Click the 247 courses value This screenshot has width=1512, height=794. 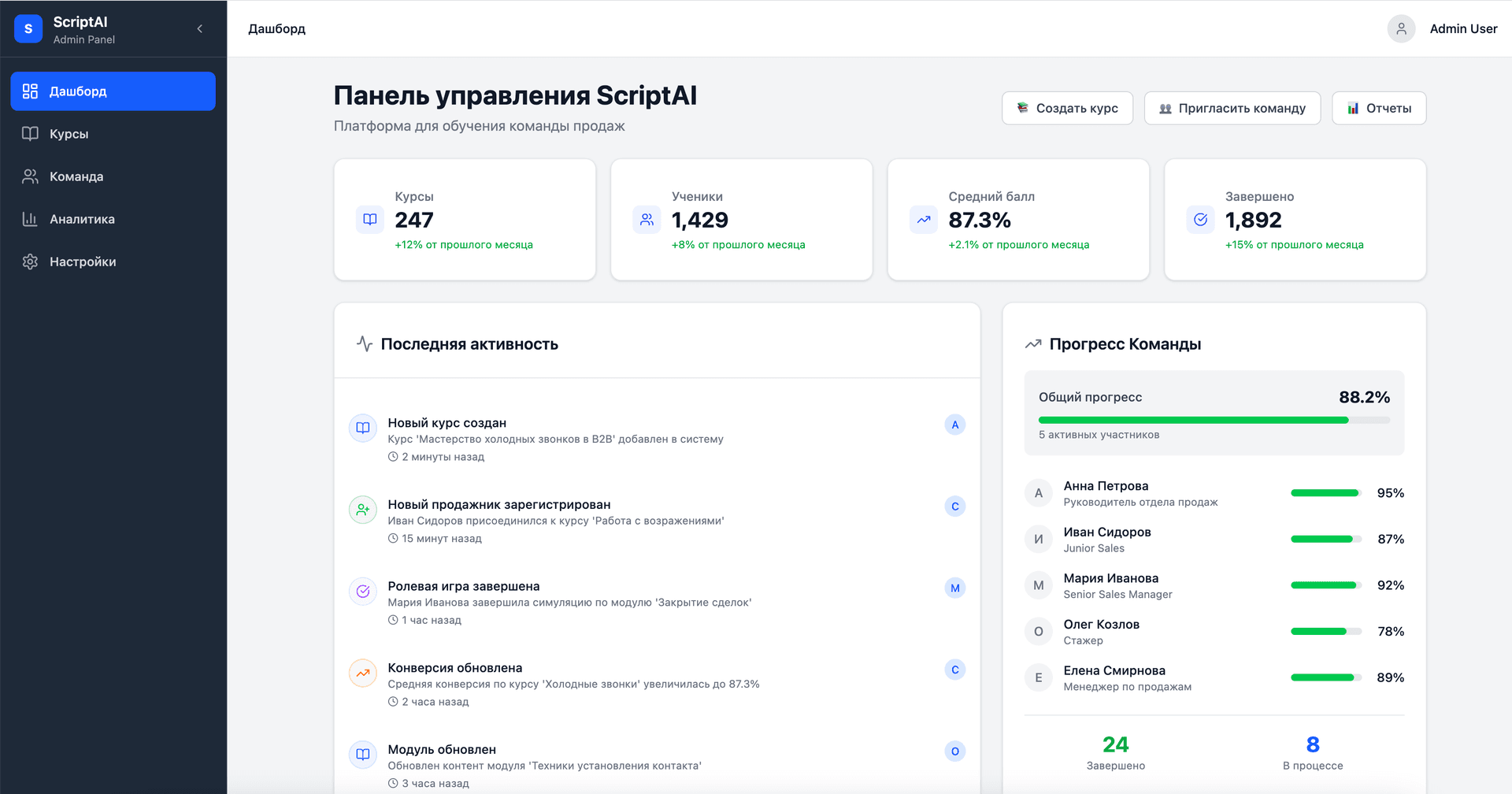click(414, 221)
